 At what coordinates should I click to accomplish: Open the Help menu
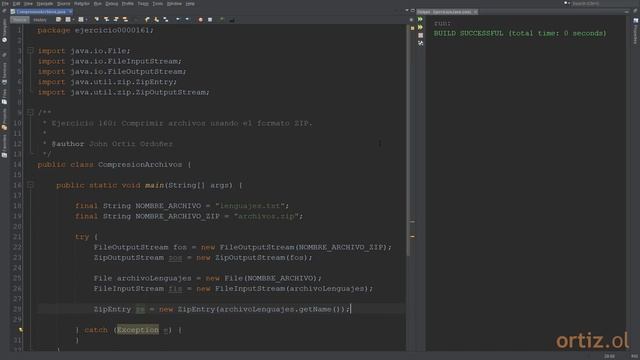(x=190, y=4)
